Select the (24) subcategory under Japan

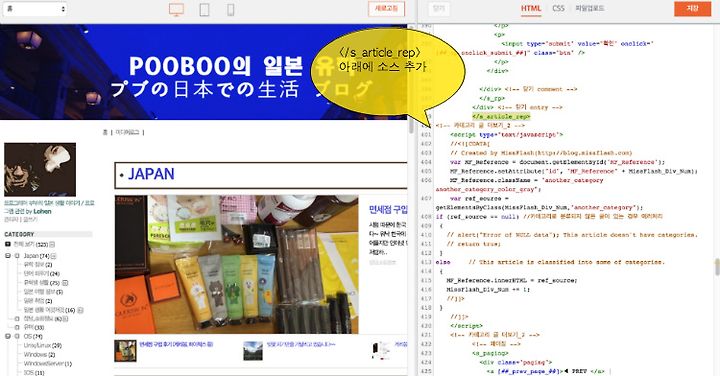41,274
